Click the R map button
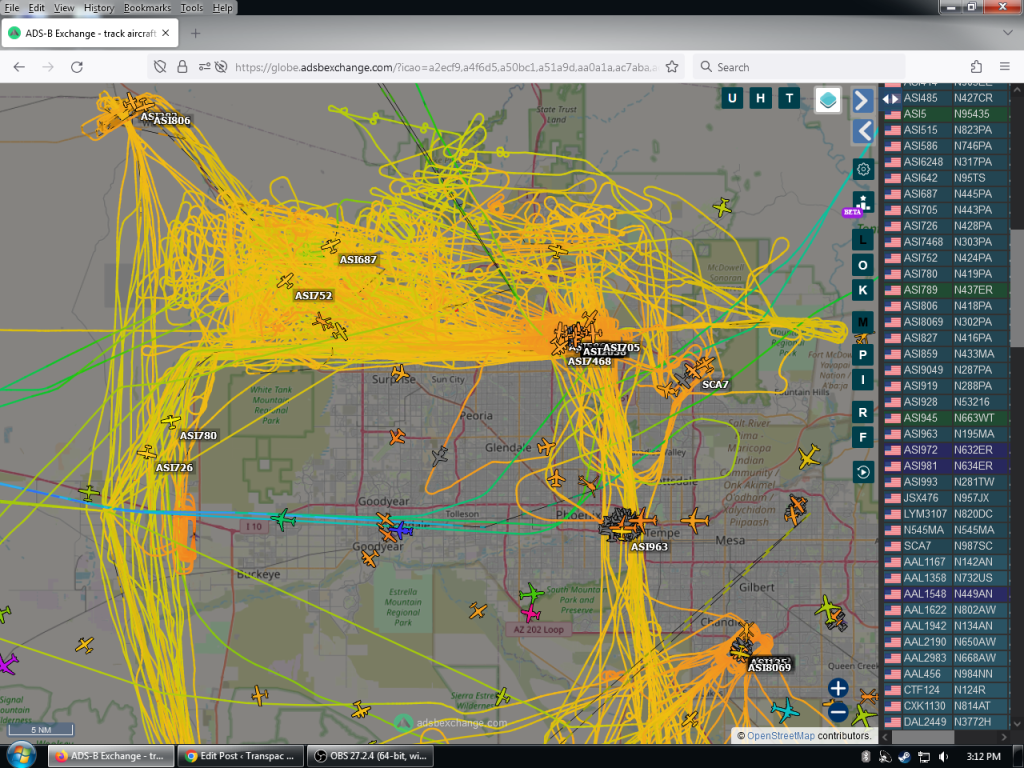This screenshot has height=768, width=1024. (x=863, y=413)
